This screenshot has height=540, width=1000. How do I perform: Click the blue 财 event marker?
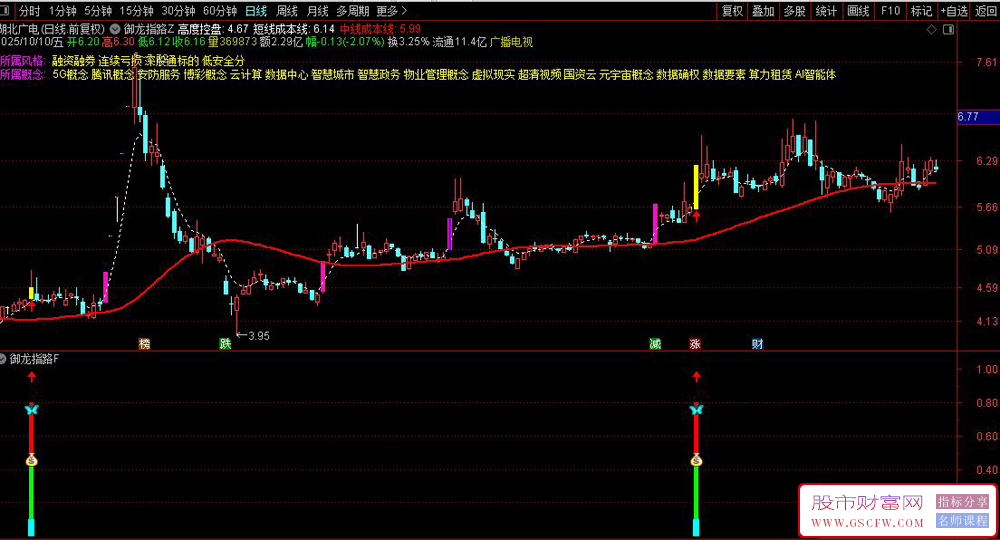coord(757,344)
